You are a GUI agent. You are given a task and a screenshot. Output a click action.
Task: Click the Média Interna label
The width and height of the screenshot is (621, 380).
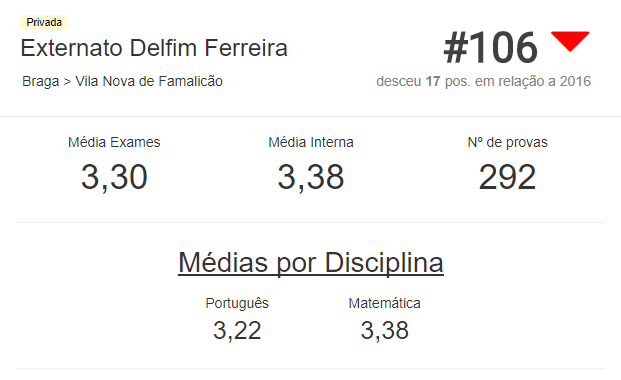click(311, 142)
